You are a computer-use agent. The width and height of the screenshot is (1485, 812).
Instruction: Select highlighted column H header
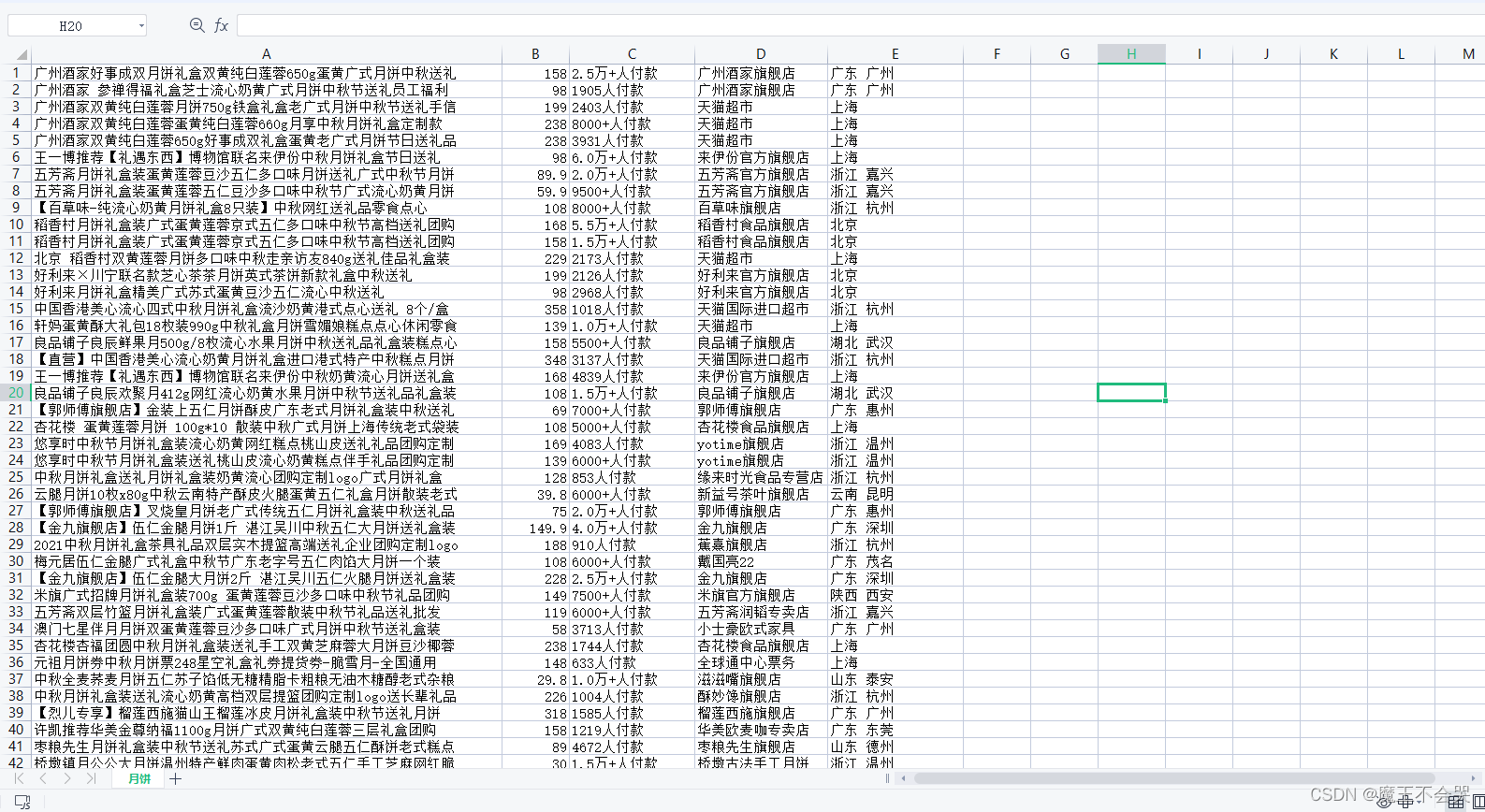(1131, 54)
